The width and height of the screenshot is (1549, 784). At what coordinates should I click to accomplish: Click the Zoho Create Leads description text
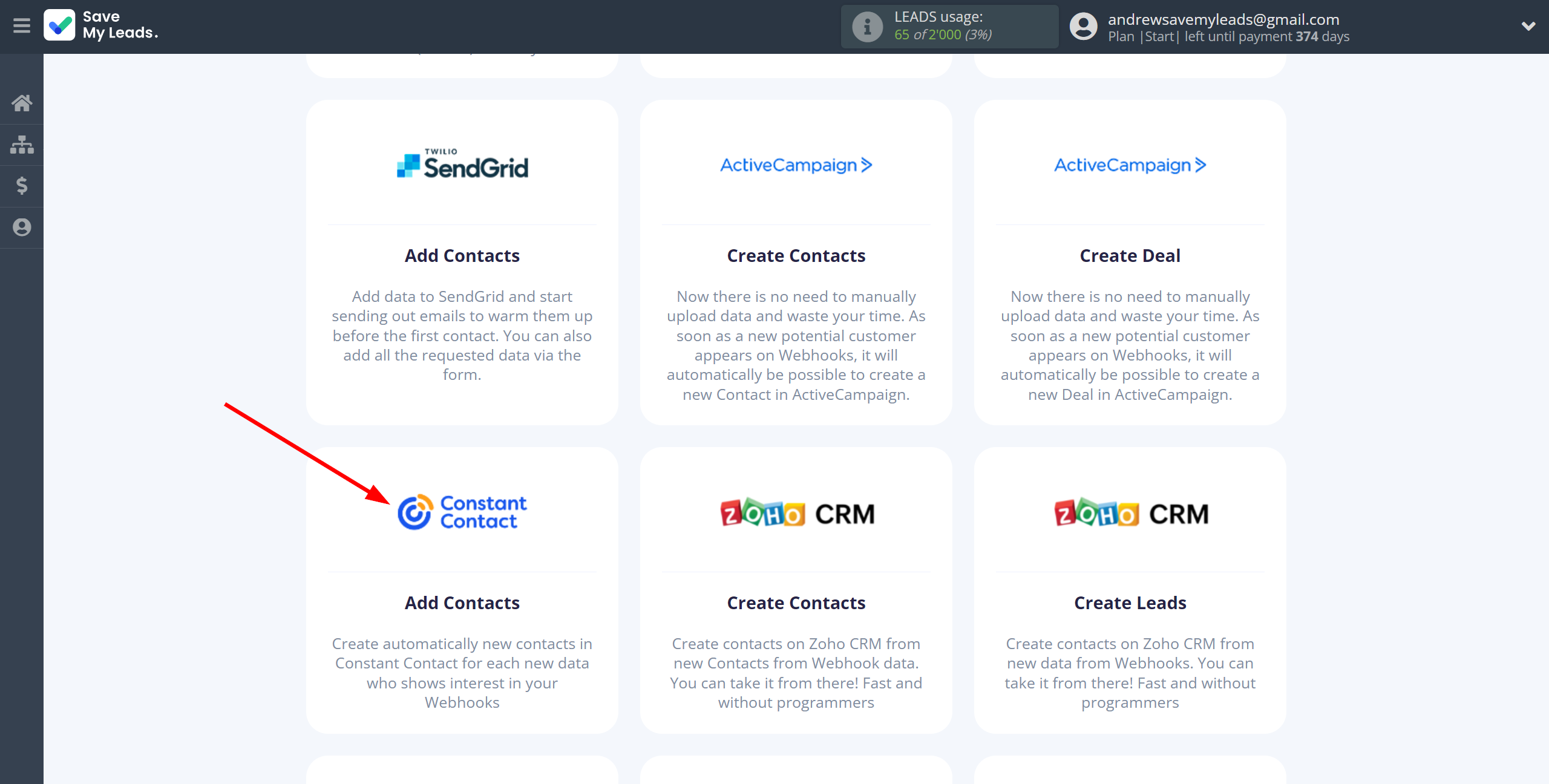coord(1130,673)
